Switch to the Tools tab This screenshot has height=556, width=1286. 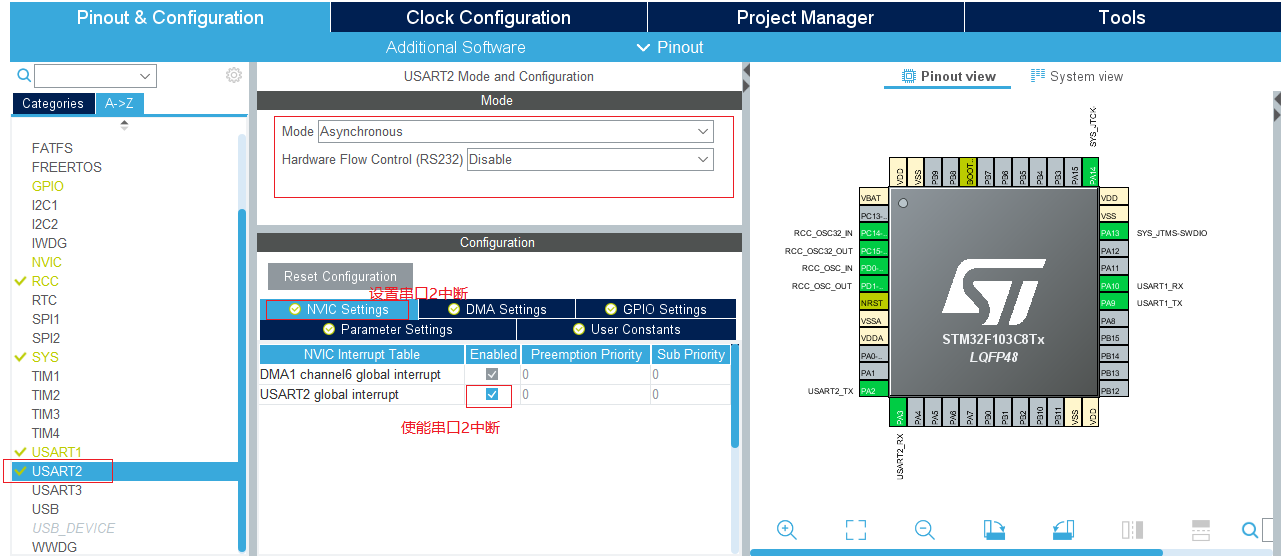tap(1122, 17)
